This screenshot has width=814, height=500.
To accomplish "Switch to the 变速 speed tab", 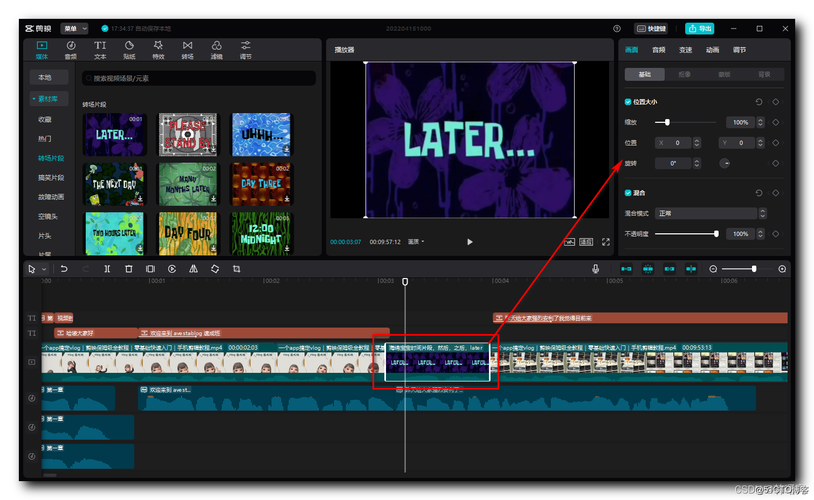I will pos(686,50).
